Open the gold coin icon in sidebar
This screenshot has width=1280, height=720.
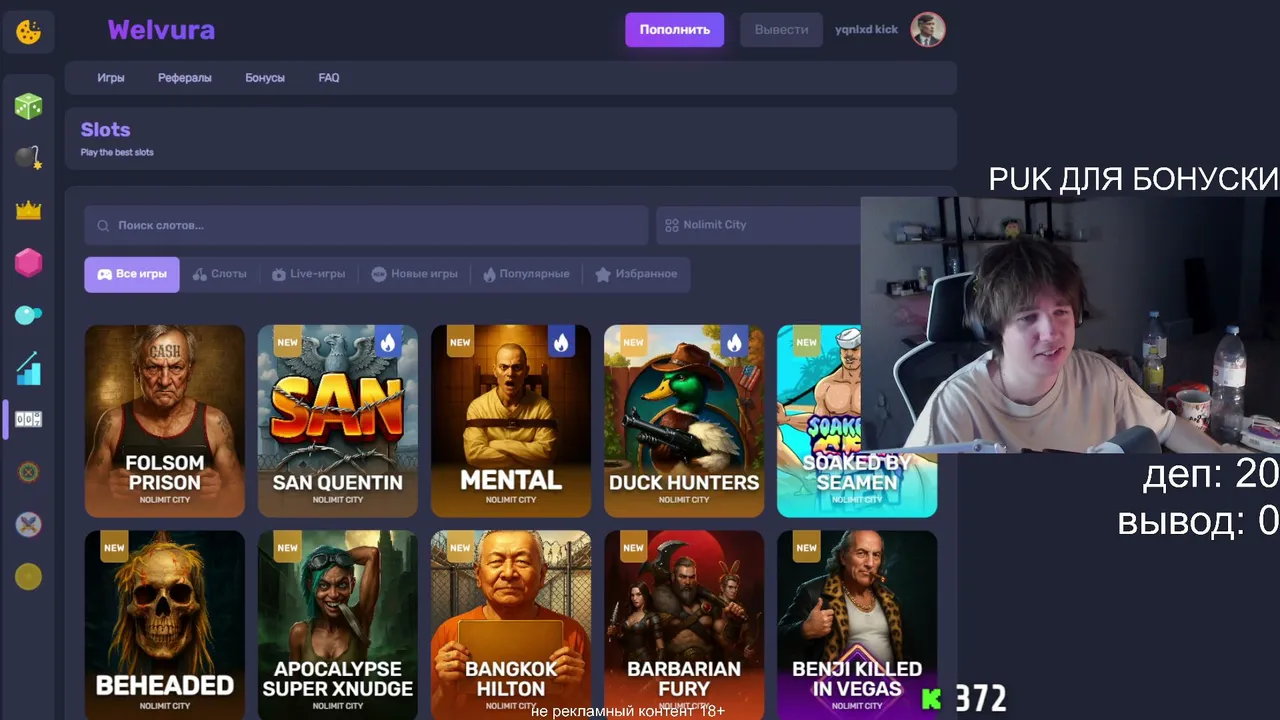point(28,576)
